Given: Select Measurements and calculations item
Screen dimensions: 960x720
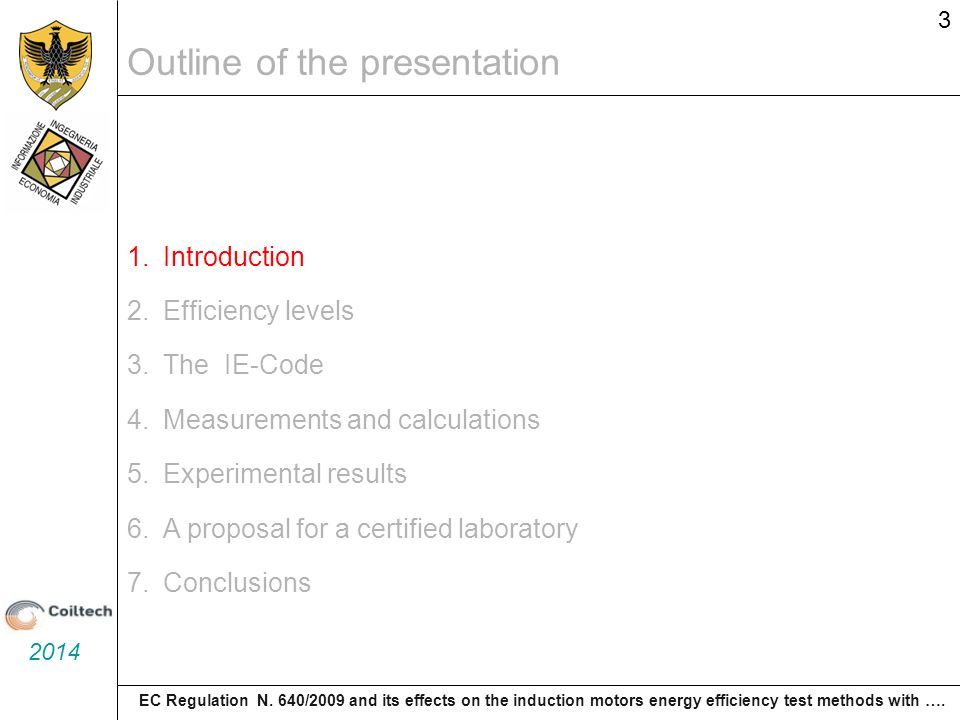Looking at the screenshot, I should pyautogui.click(x=351, y=420).
